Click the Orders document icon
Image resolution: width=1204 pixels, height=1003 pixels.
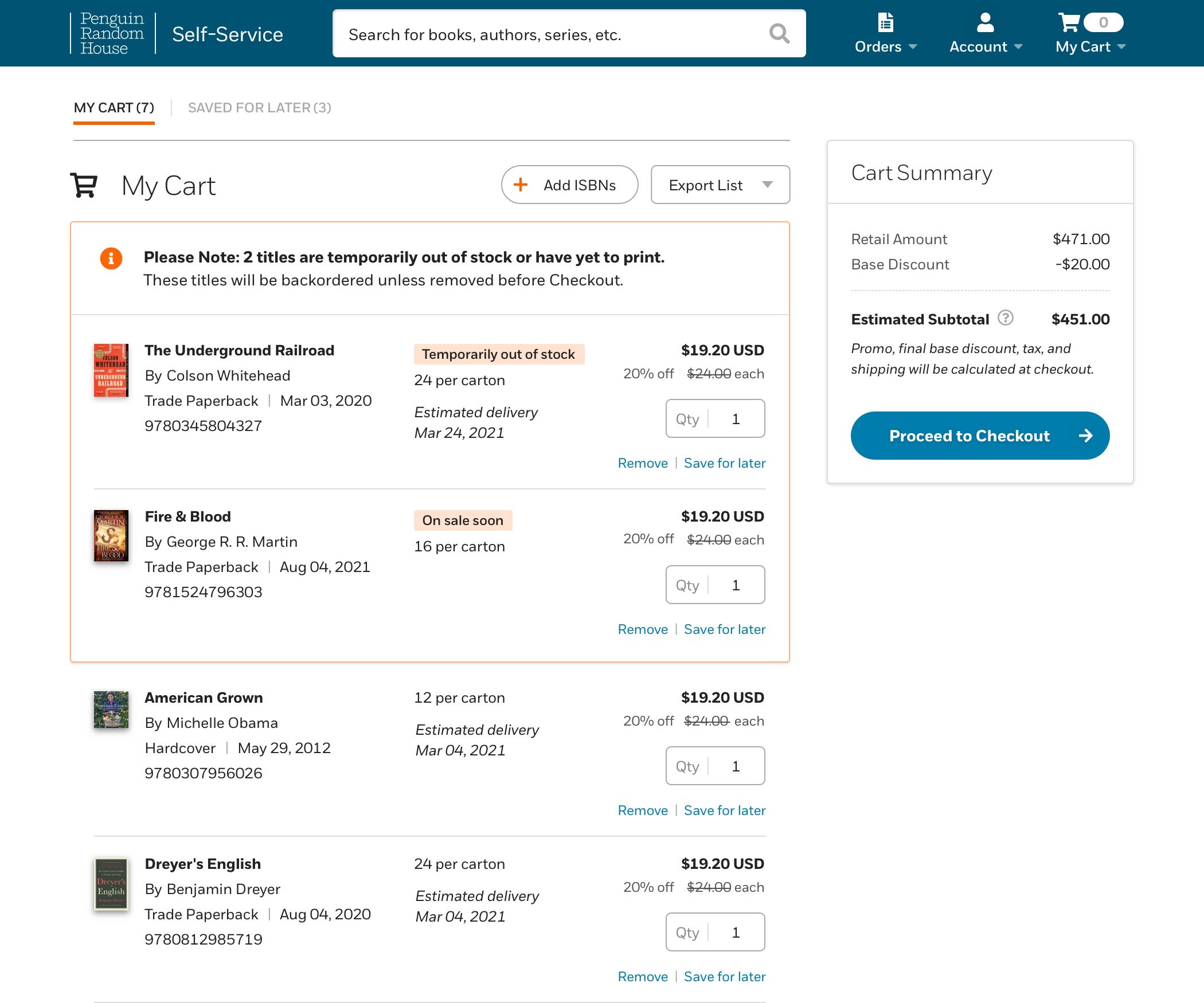(x=886, y=22)
